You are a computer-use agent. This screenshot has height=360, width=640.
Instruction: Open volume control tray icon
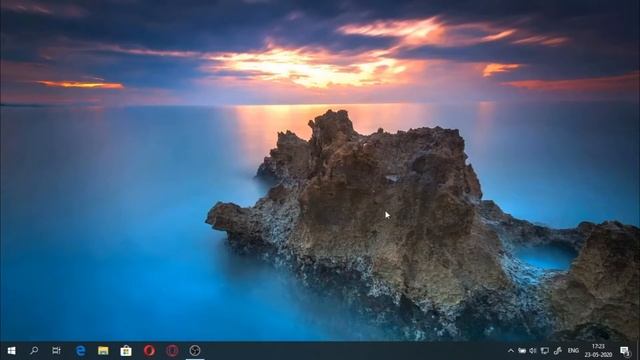point(533,351)
